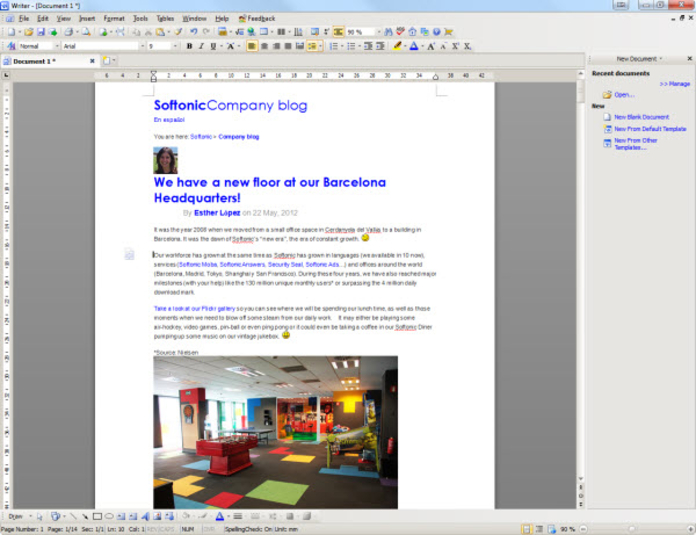Screen dimensions: 696x535
Task: Open the Normal style dropdown
Action: click(57, 46)
